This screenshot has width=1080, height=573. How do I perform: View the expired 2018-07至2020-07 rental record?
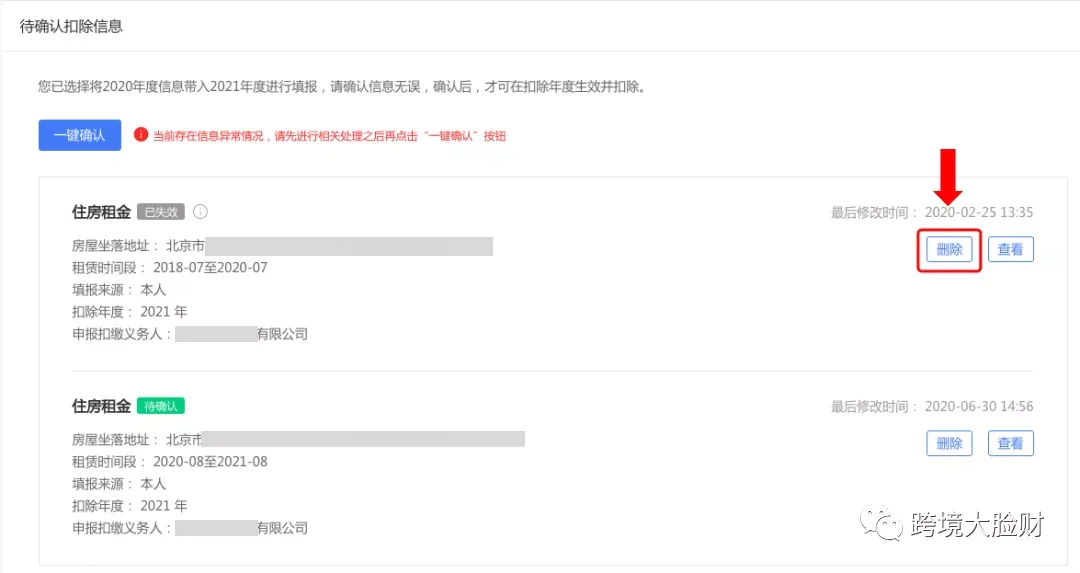coord(1010,249)
